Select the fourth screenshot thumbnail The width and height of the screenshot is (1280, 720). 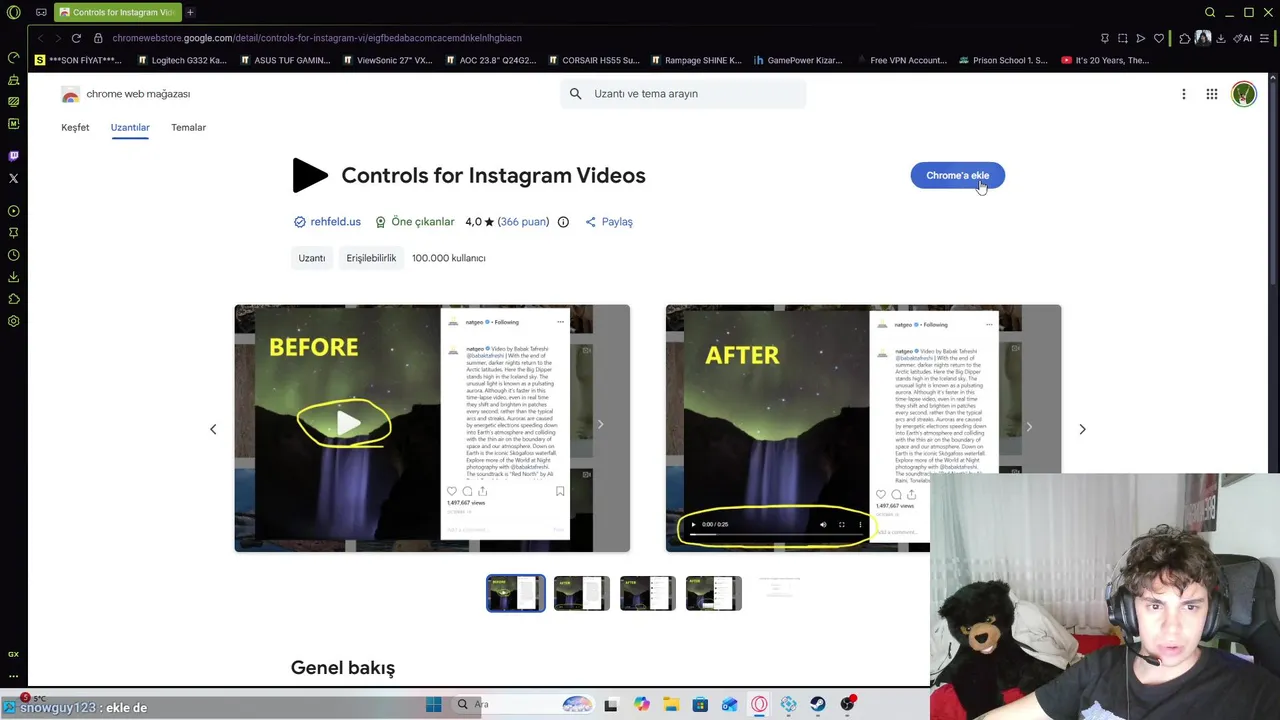point(714,593)
